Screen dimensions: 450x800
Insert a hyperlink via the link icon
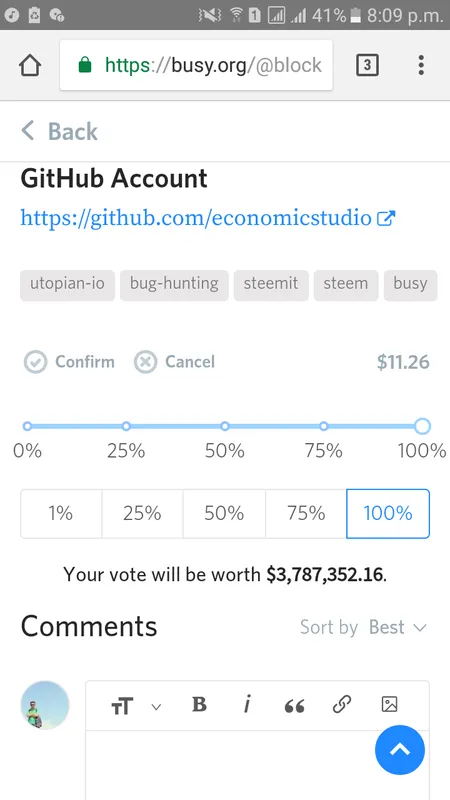click(x=342, y=705)
